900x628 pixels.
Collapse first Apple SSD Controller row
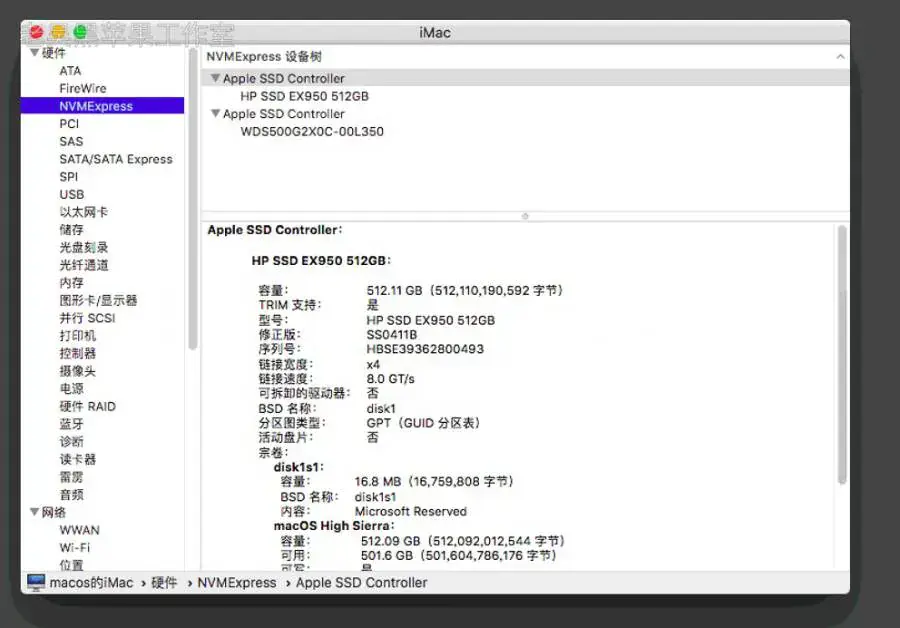pos(215,78)
